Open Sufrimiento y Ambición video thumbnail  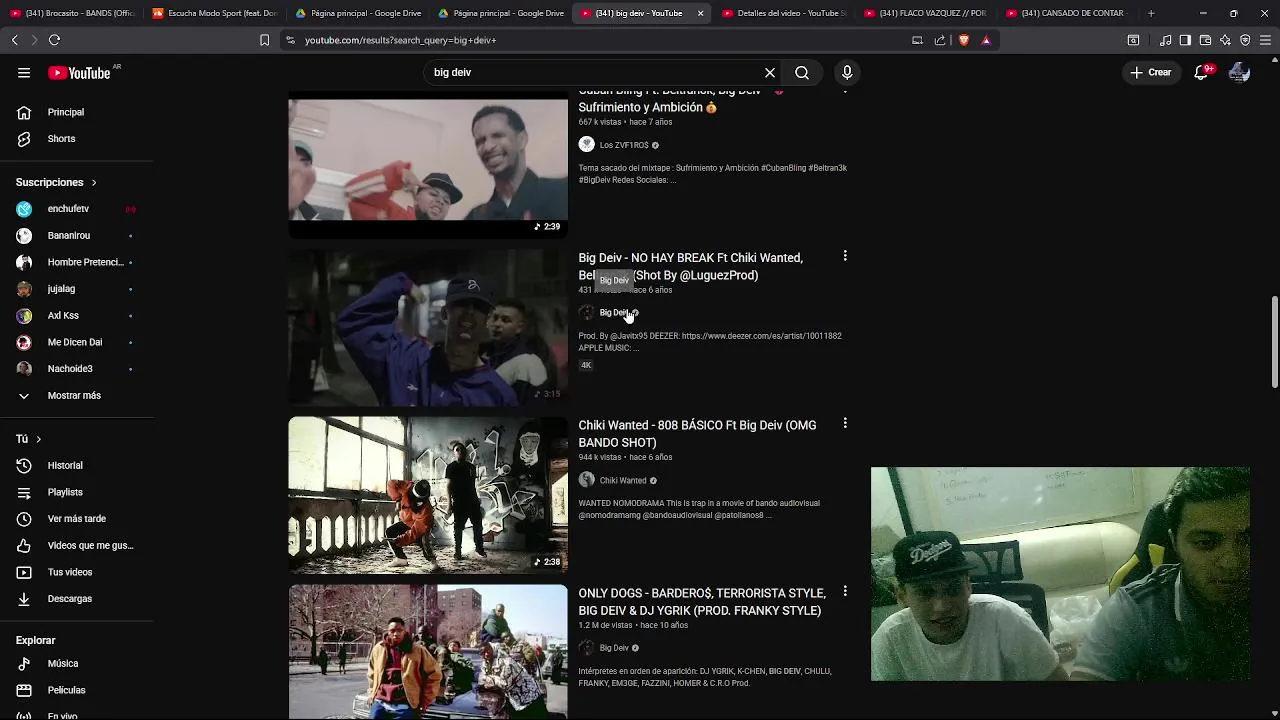click(x=428, y=166)
